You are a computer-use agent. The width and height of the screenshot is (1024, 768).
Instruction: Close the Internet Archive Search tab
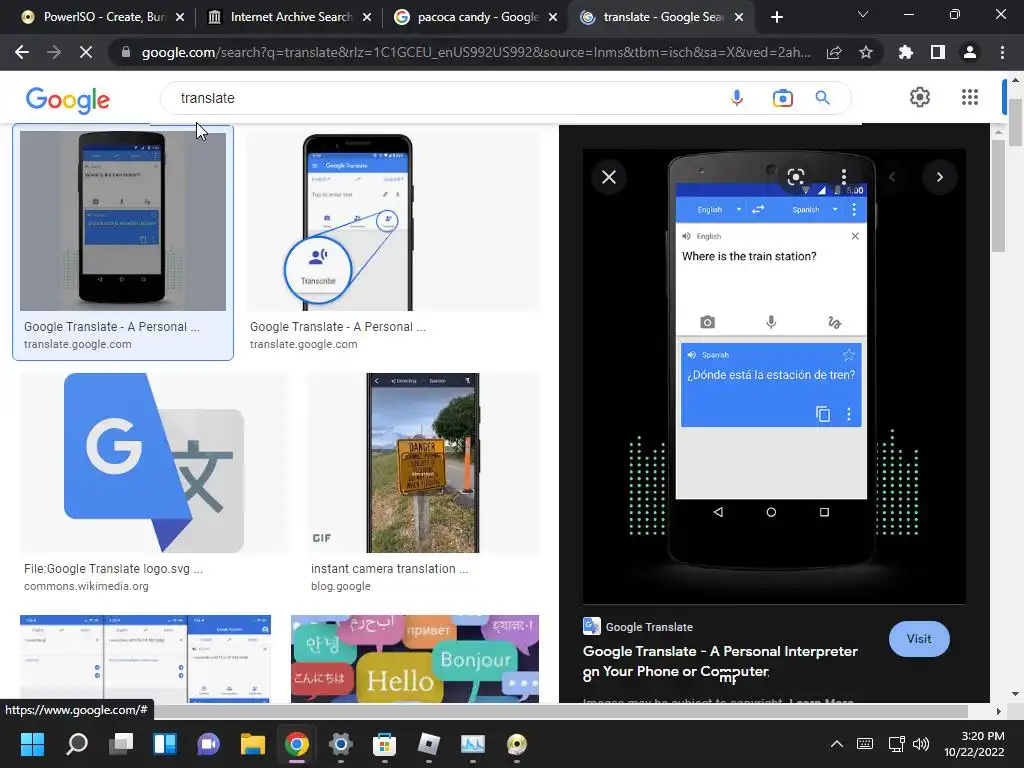click(x=367, y=17)
